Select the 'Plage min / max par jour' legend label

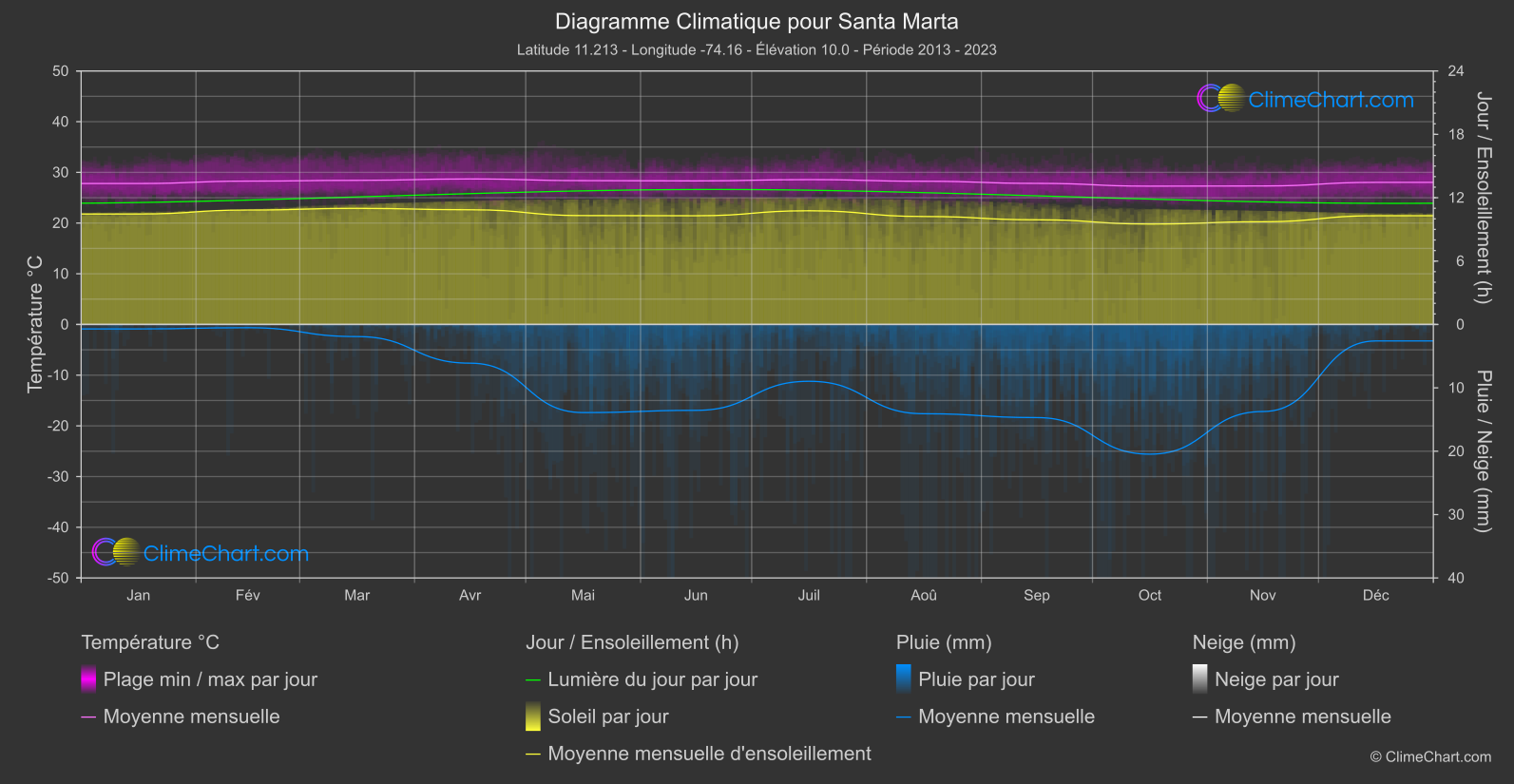(x=210, y=679)
